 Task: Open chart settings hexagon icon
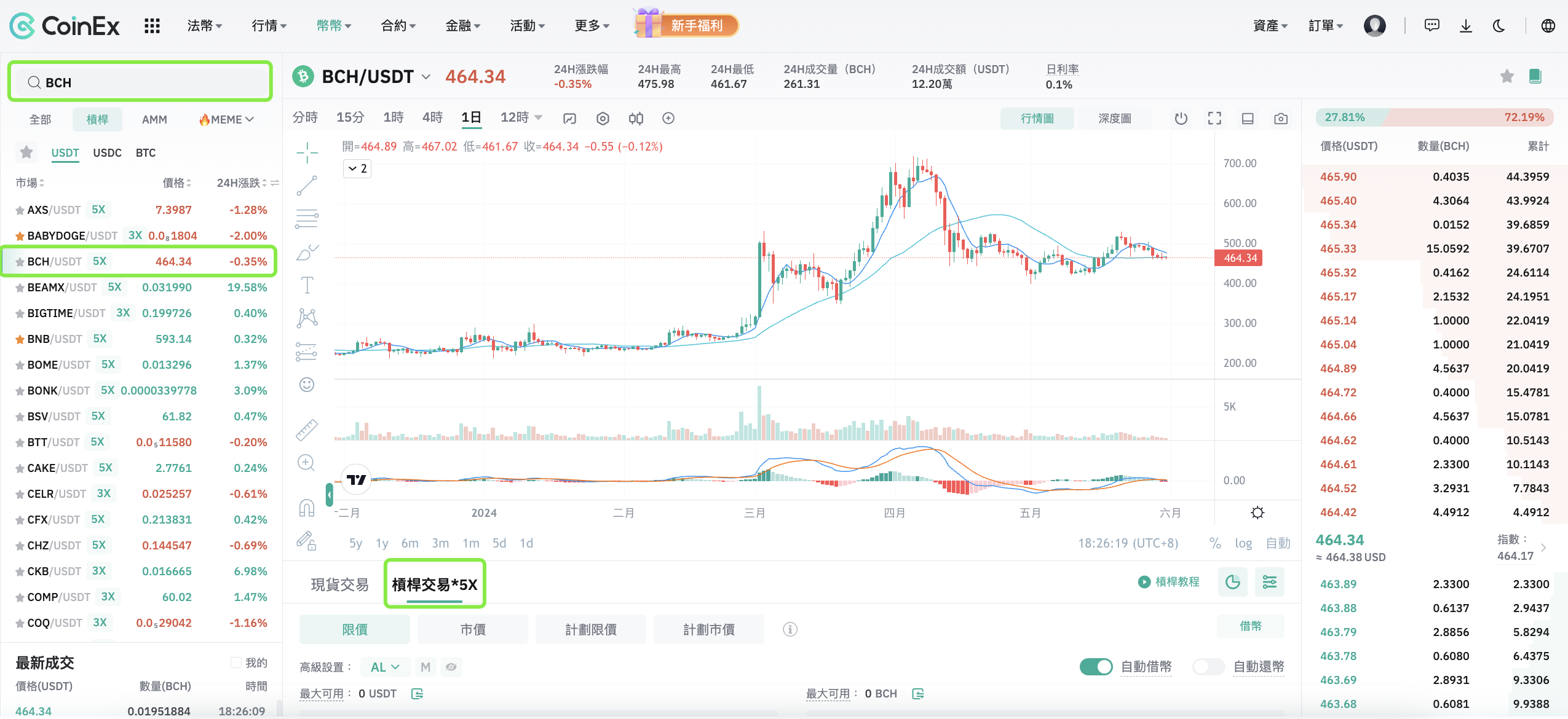coord(603,118)
